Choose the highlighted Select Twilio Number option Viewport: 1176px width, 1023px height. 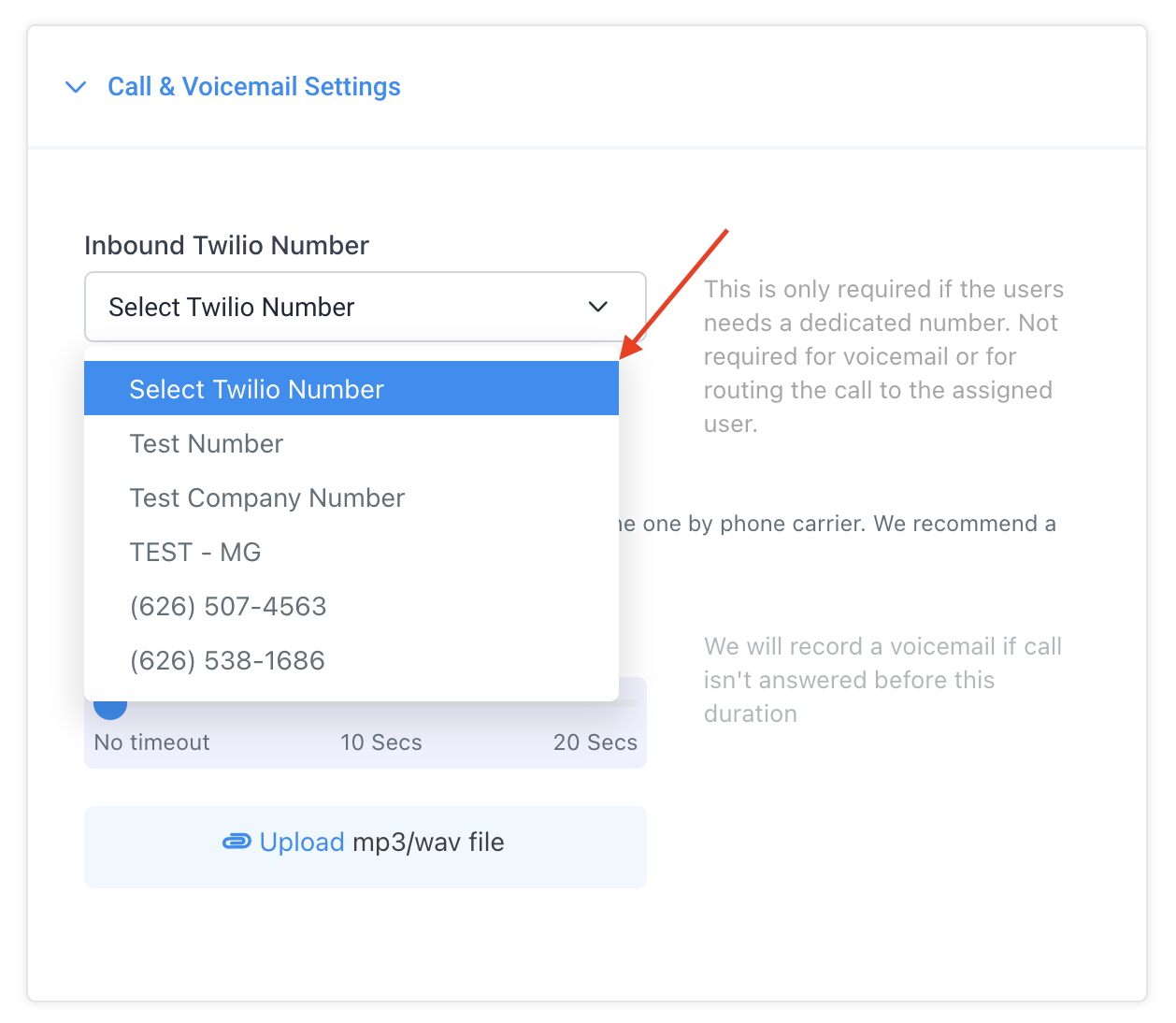351,388
